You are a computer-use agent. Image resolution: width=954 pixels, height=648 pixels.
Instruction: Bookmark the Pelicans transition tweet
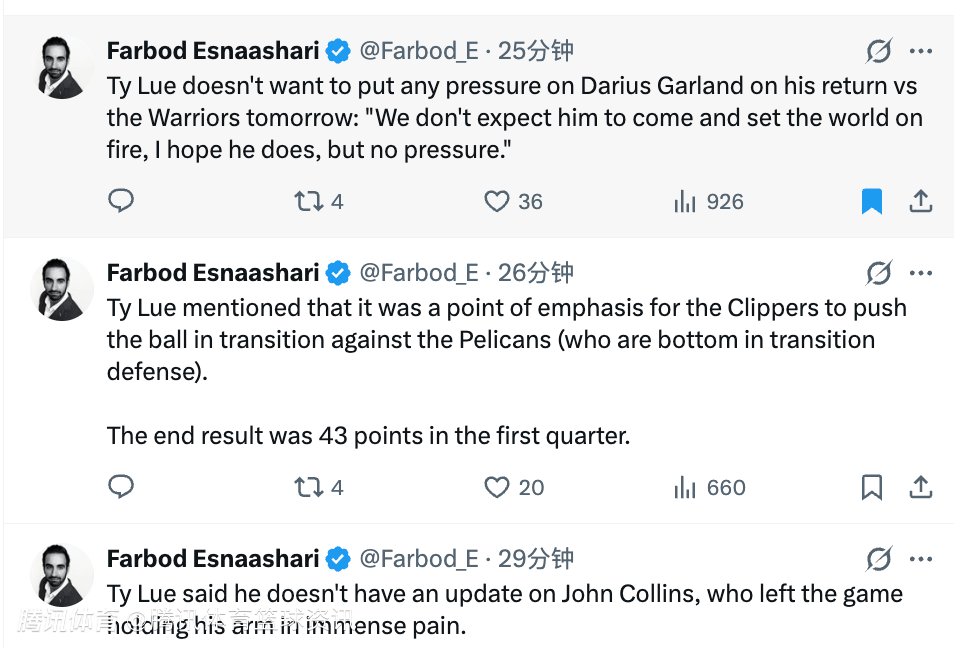(x=872, y=487)
